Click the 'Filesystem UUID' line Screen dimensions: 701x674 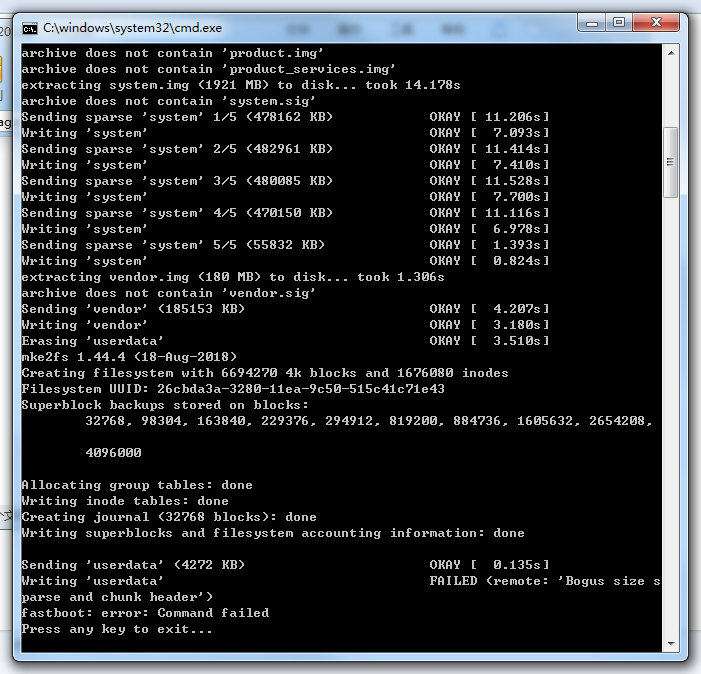pos(233,389)
